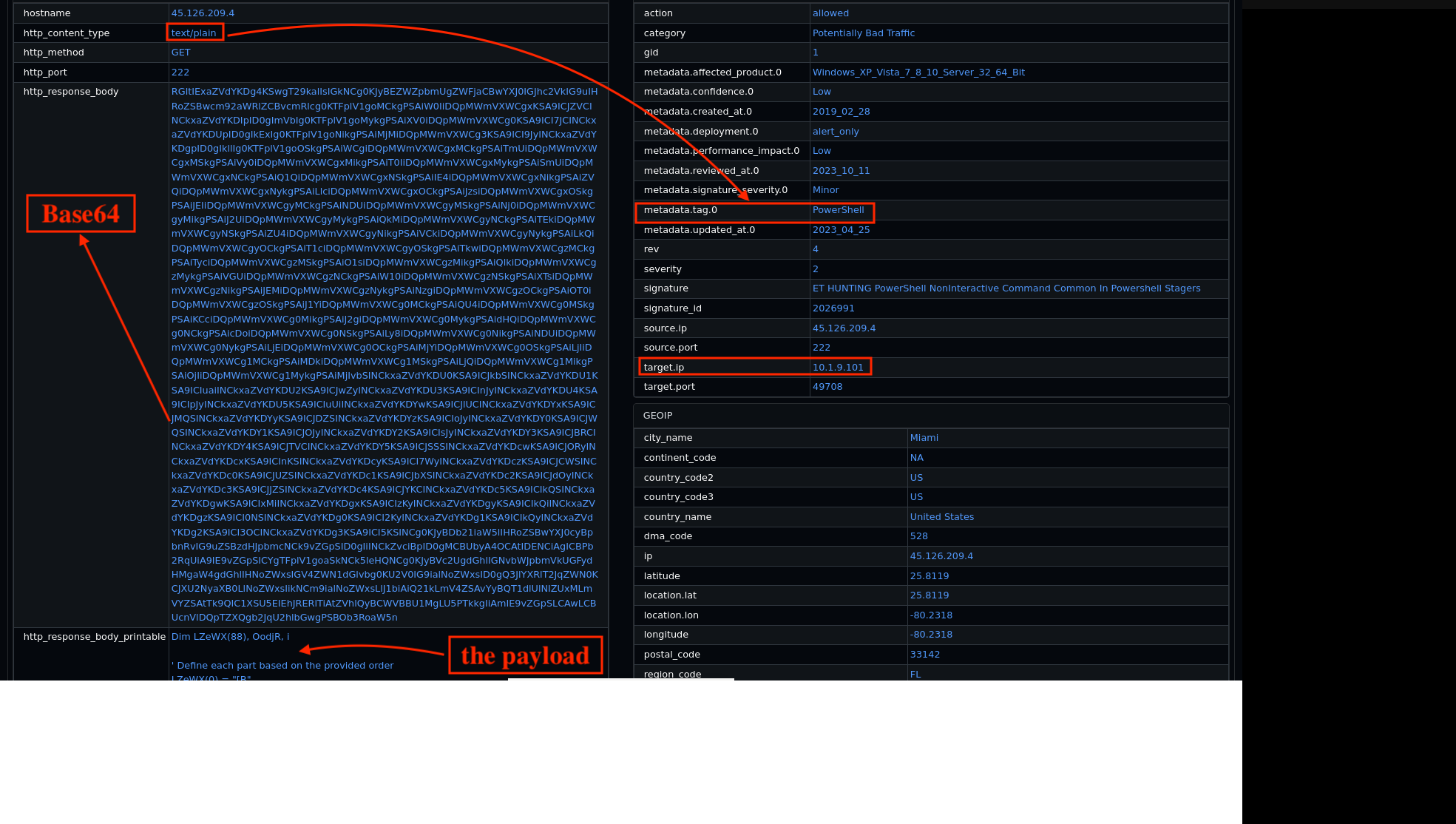Viewport: 1456px width, 824px height.
Task: Click the payload label icon
Action: click(523, 655)
